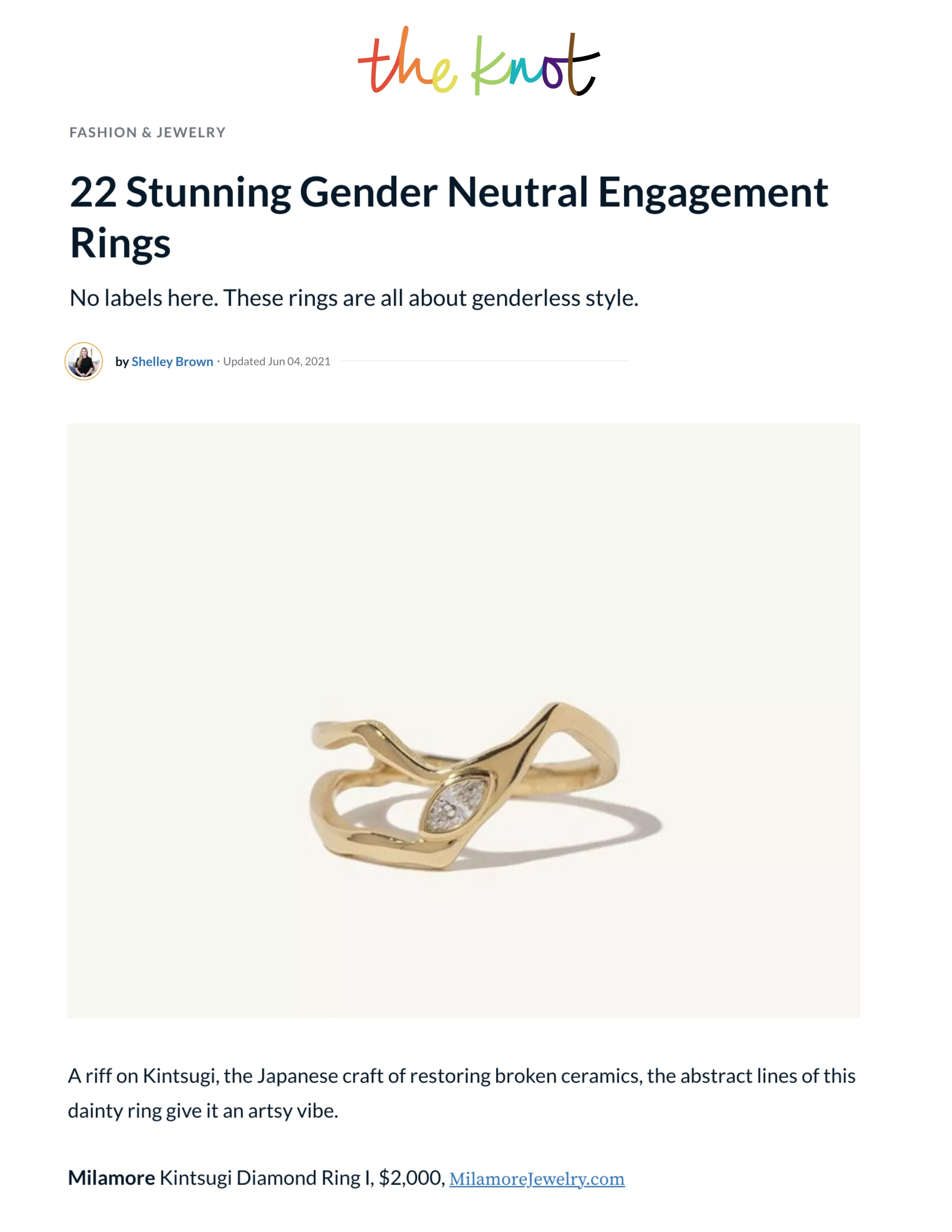Screen dimensions: 952x1232
Task: Open Shelley Brown's author page
Action: pos(172,361)
